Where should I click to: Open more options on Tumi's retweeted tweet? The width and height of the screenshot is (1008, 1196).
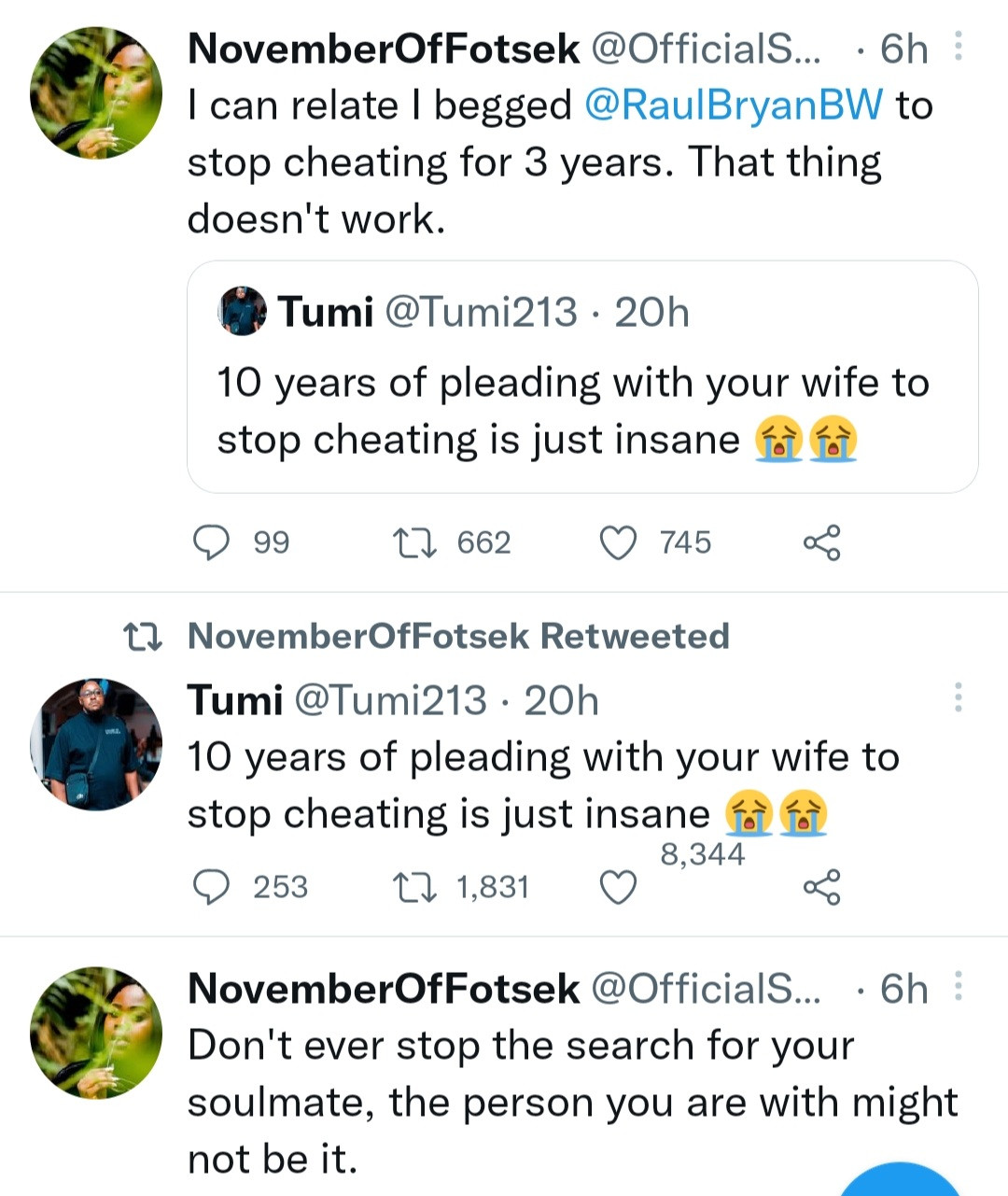(x=958, y=697)
